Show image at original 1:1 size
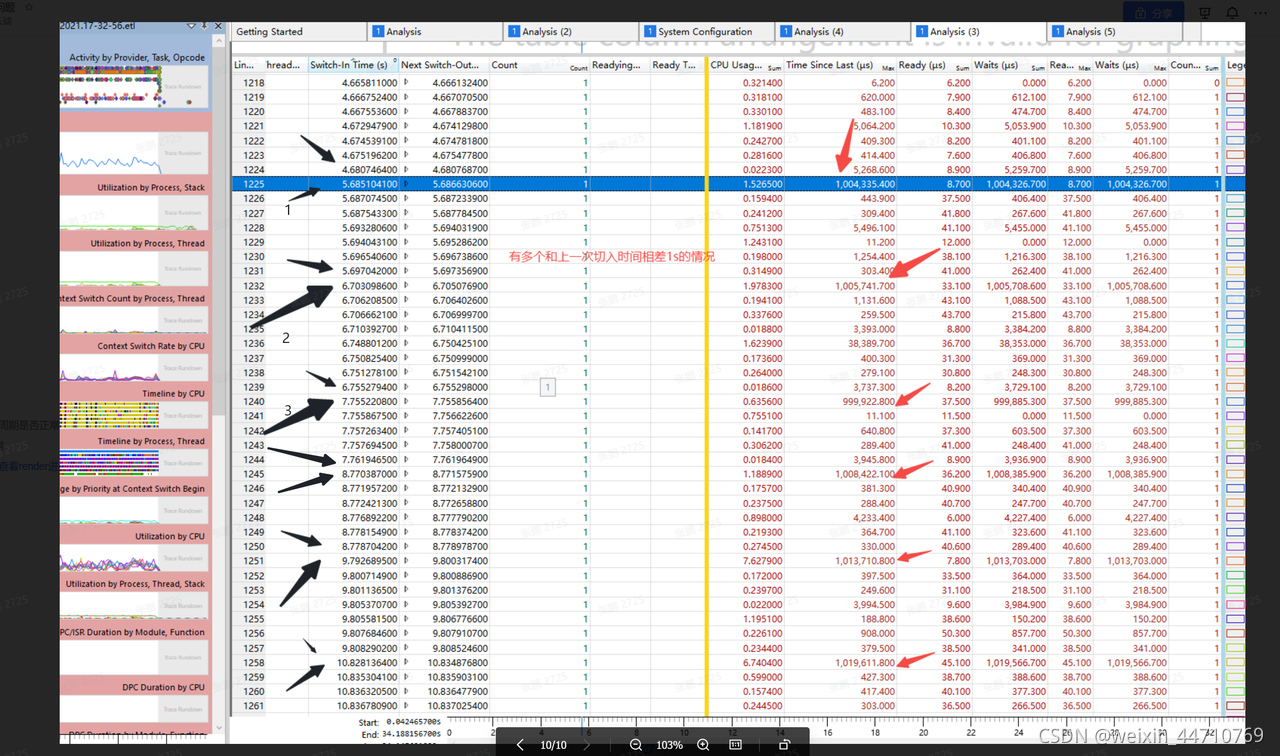Screen dimensions: 1280x756 point(735,745)
